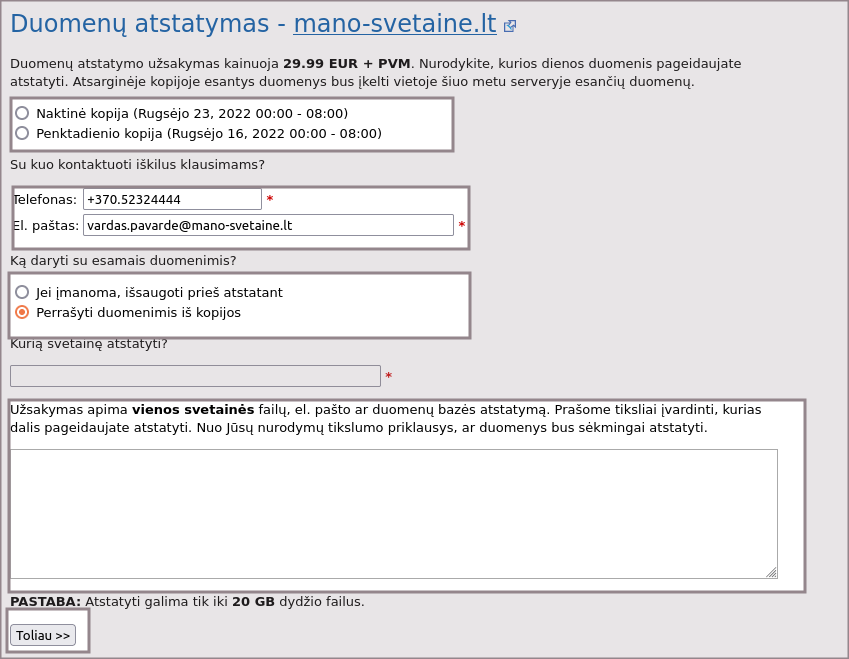Choose the Penktadienio kopija backup option
Image resolution: width=849 pixels, height=659 pixels.
pos(22,133)
